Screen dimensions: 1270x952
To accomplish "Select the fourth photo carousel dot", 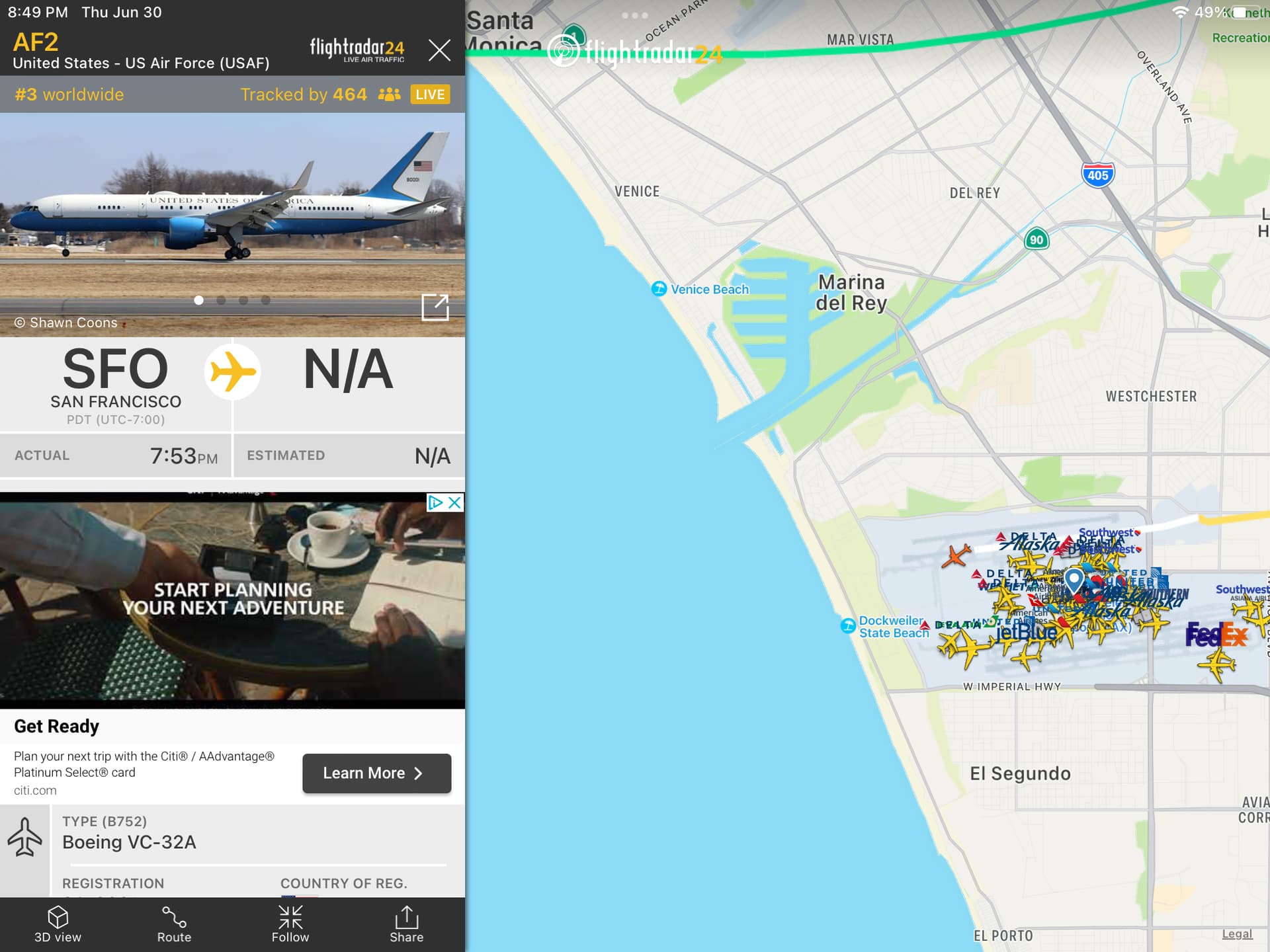I will [266, 300].
